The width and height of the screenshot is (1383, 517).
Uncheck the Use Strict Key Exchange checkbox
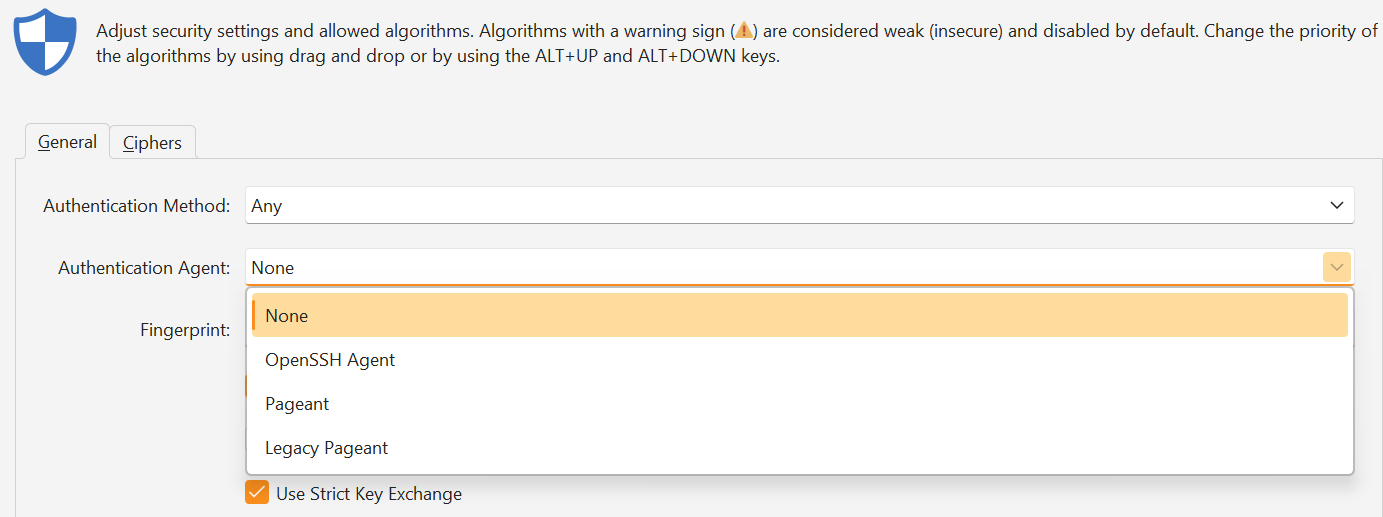[257, 493]
